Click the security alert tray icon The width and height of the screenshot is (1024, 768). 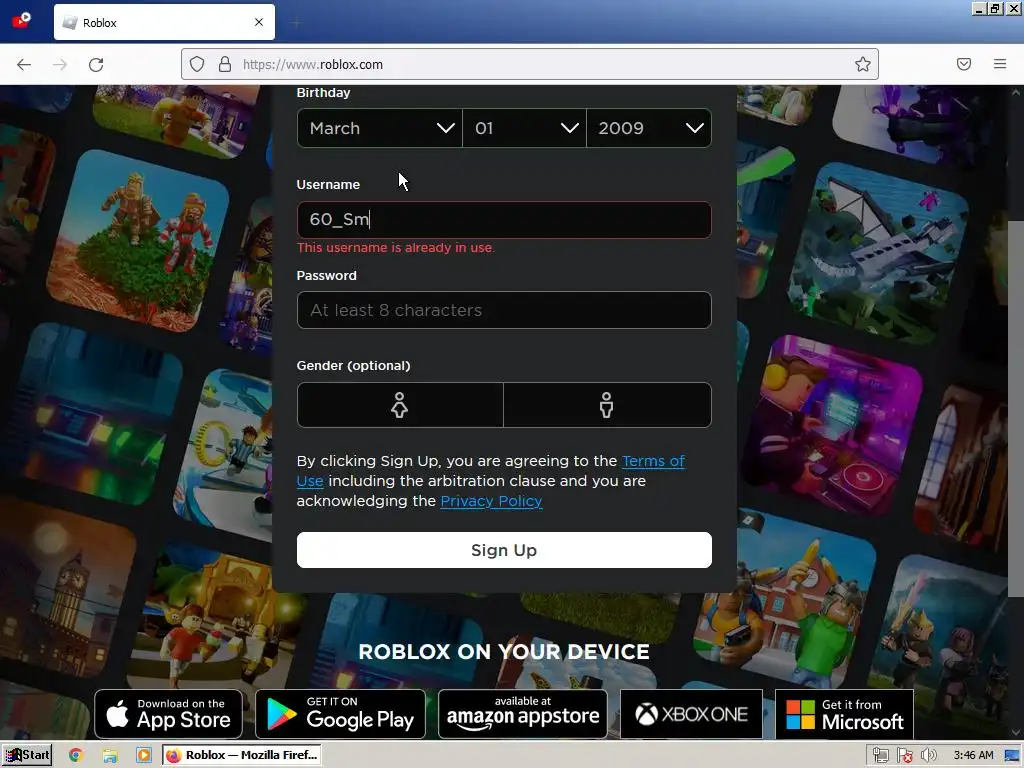coord(904,756)
